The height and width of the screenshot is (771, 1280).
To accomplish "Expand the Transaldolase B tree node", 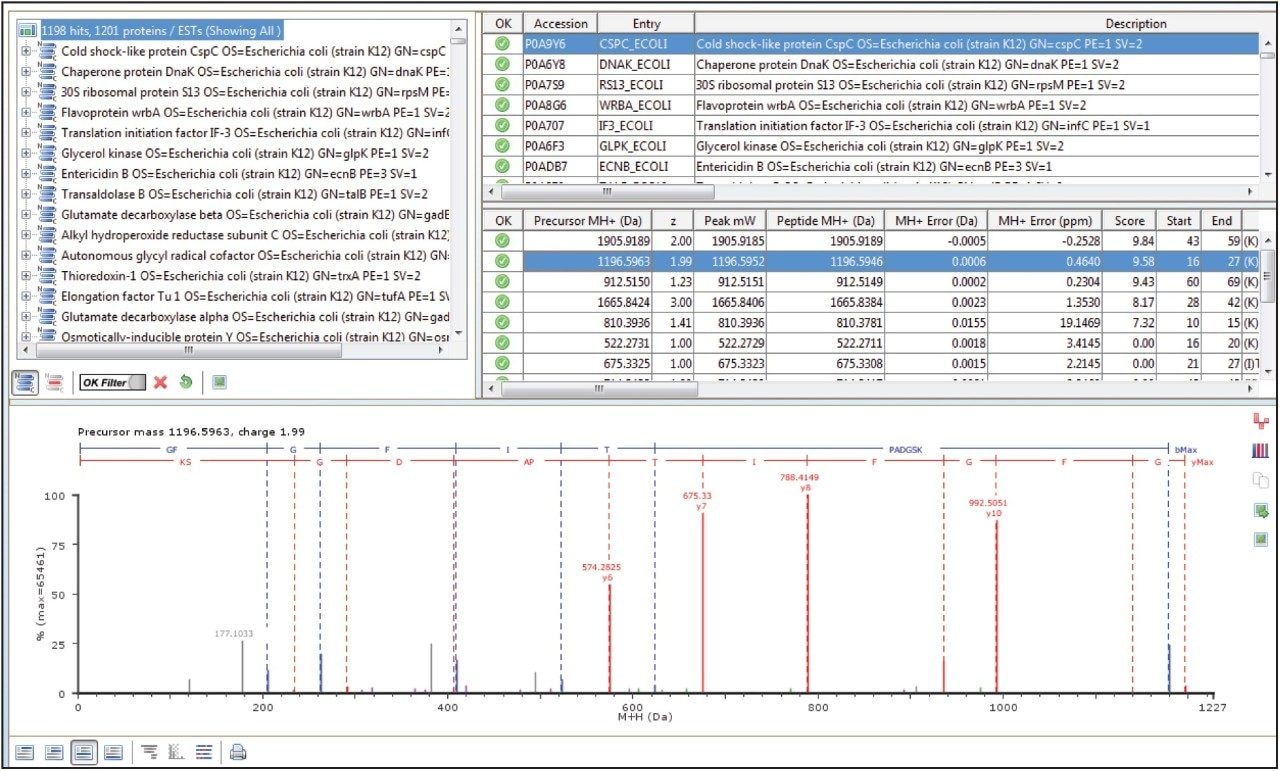I will point(25,193).
